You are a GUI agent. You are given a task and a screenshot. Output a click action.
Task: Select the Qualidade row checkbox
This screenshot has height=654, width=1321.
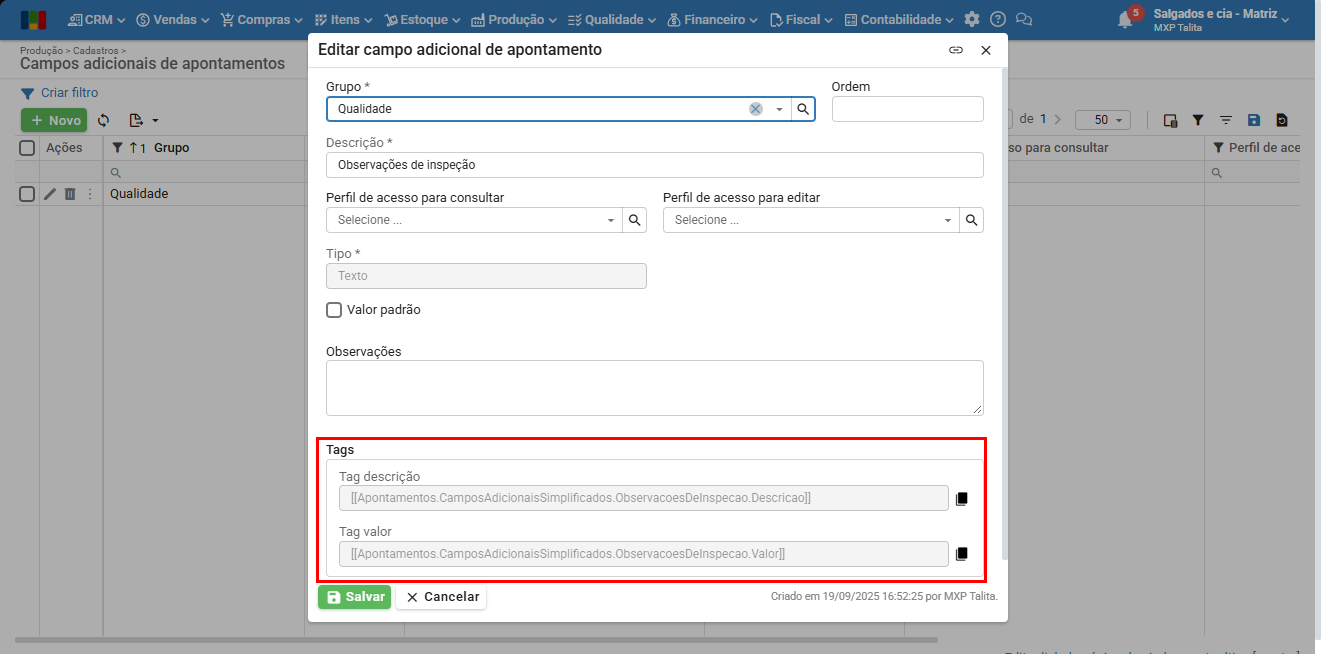(x=28, y=194)
